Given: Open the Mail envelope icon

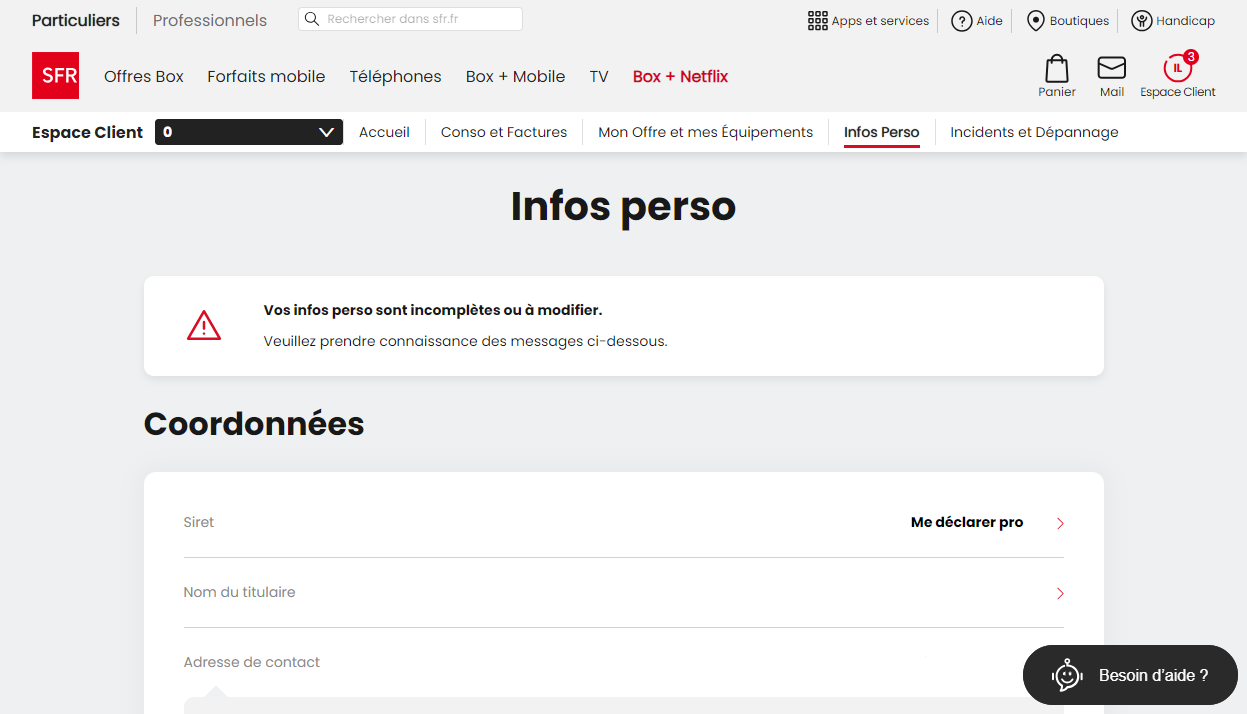Looking at the screenshot, I should click(1112, 68).
